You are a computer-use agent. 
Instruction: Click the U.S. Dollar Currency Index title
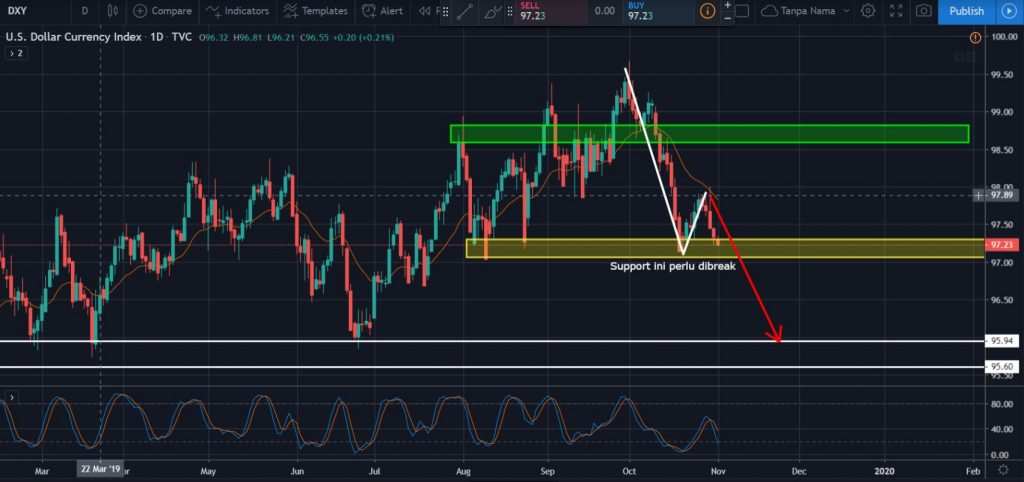[x=73, y=38]
